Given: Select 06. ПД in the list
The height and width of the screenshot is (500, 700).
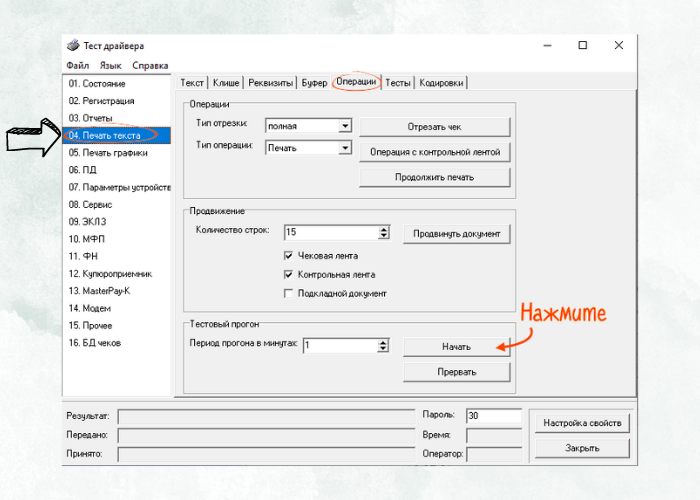Looking at the screenshot, I should [117, 170].
